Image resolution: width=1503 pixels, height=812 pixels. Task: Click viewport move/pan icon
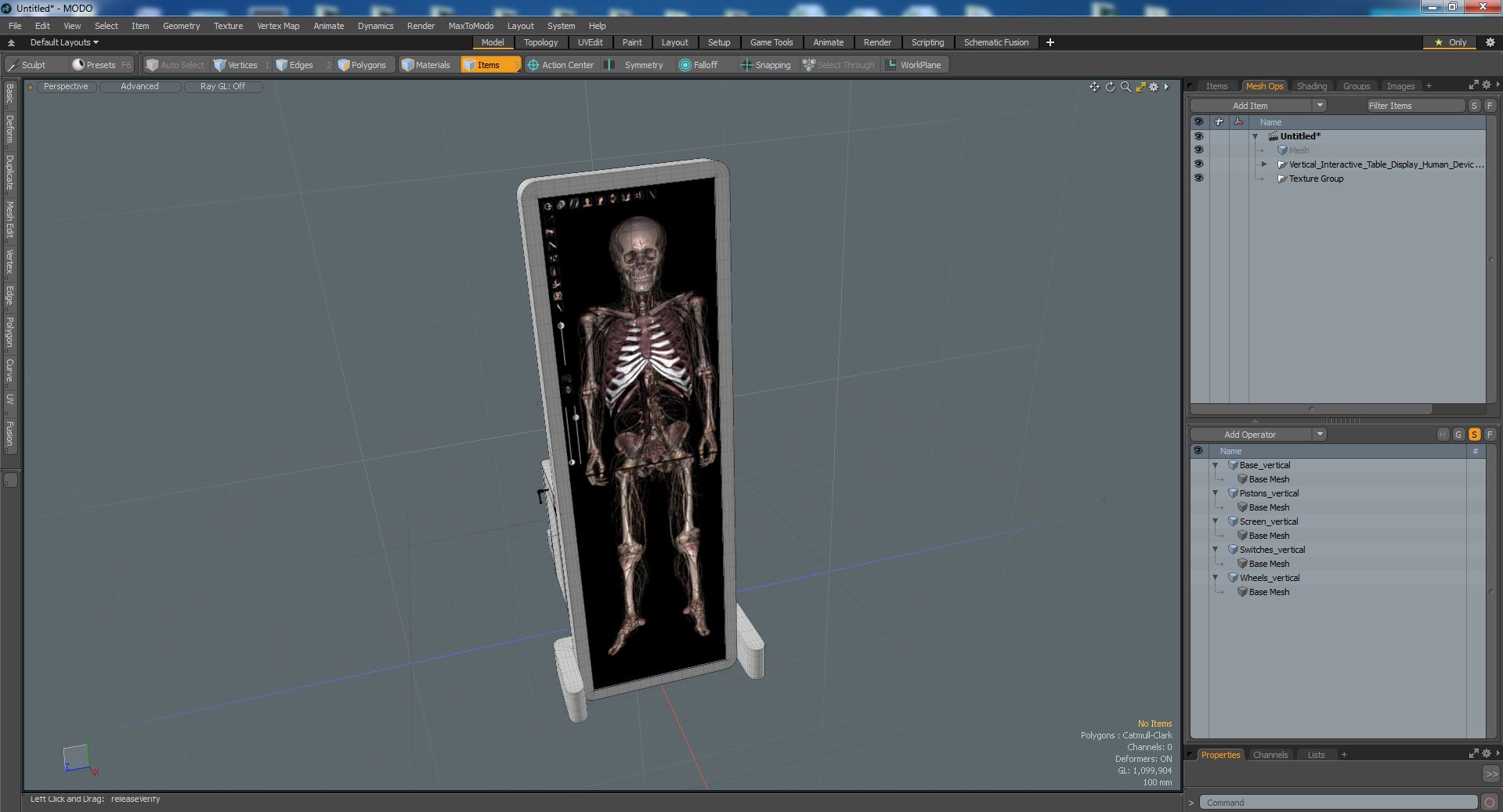coord(1094,87)
